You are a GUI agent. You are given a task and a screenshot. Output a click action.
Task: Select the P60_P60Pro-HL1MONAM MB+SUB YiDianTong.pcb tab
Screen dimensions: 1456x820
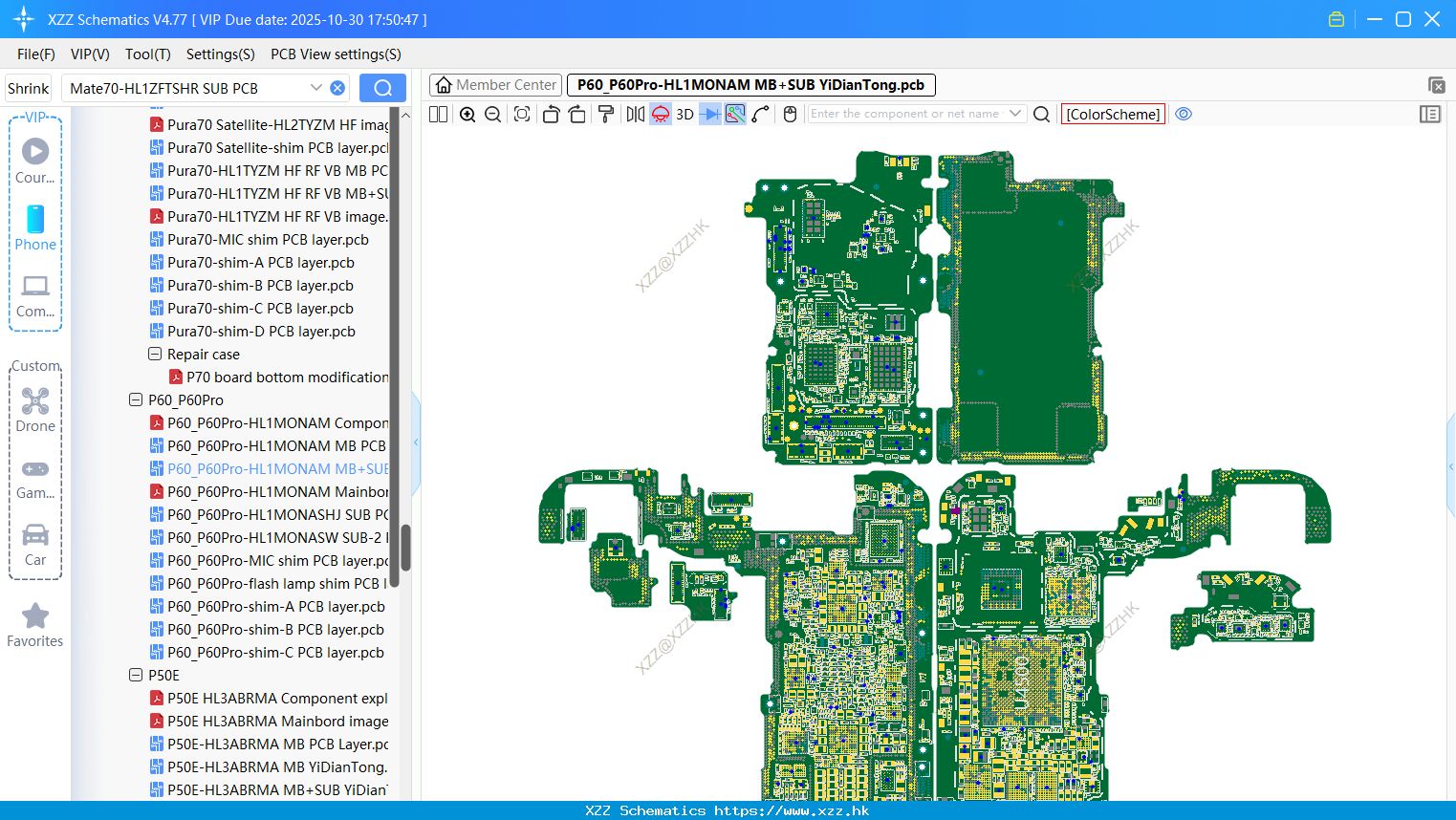[x=751, y=85]
